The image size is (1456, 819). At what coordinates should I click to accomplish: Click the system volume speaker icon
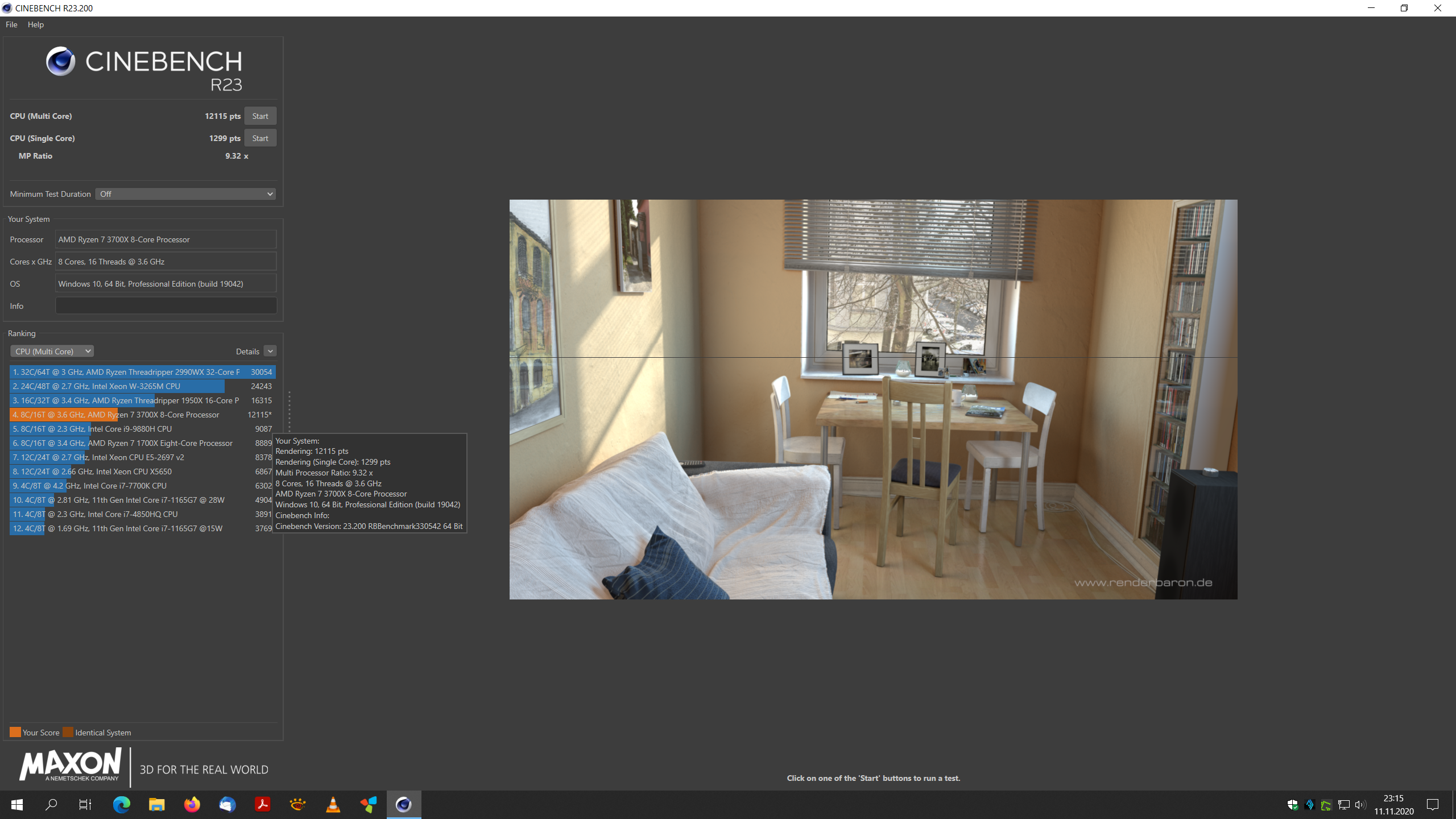(x=1360, y=804)
